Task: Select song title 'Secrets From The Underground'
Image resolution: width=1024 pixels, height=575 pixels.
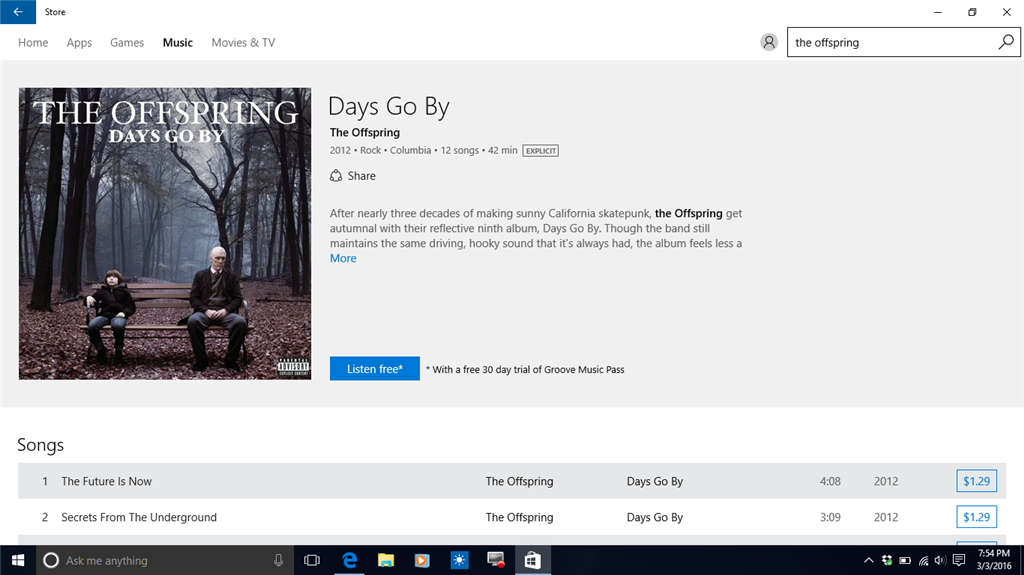Action: tap(139, 518)
